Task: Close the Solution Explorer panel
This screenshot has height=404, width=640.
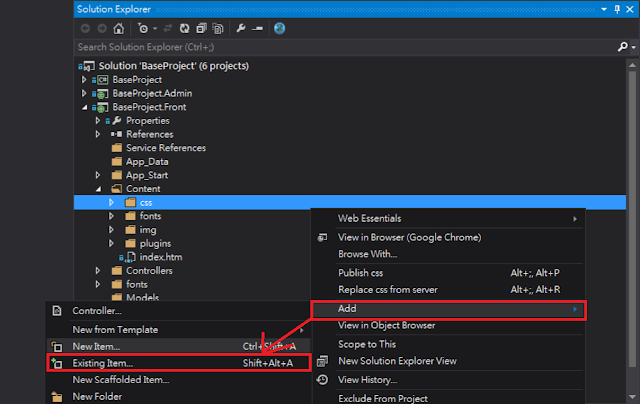Action: coord(630,9)
